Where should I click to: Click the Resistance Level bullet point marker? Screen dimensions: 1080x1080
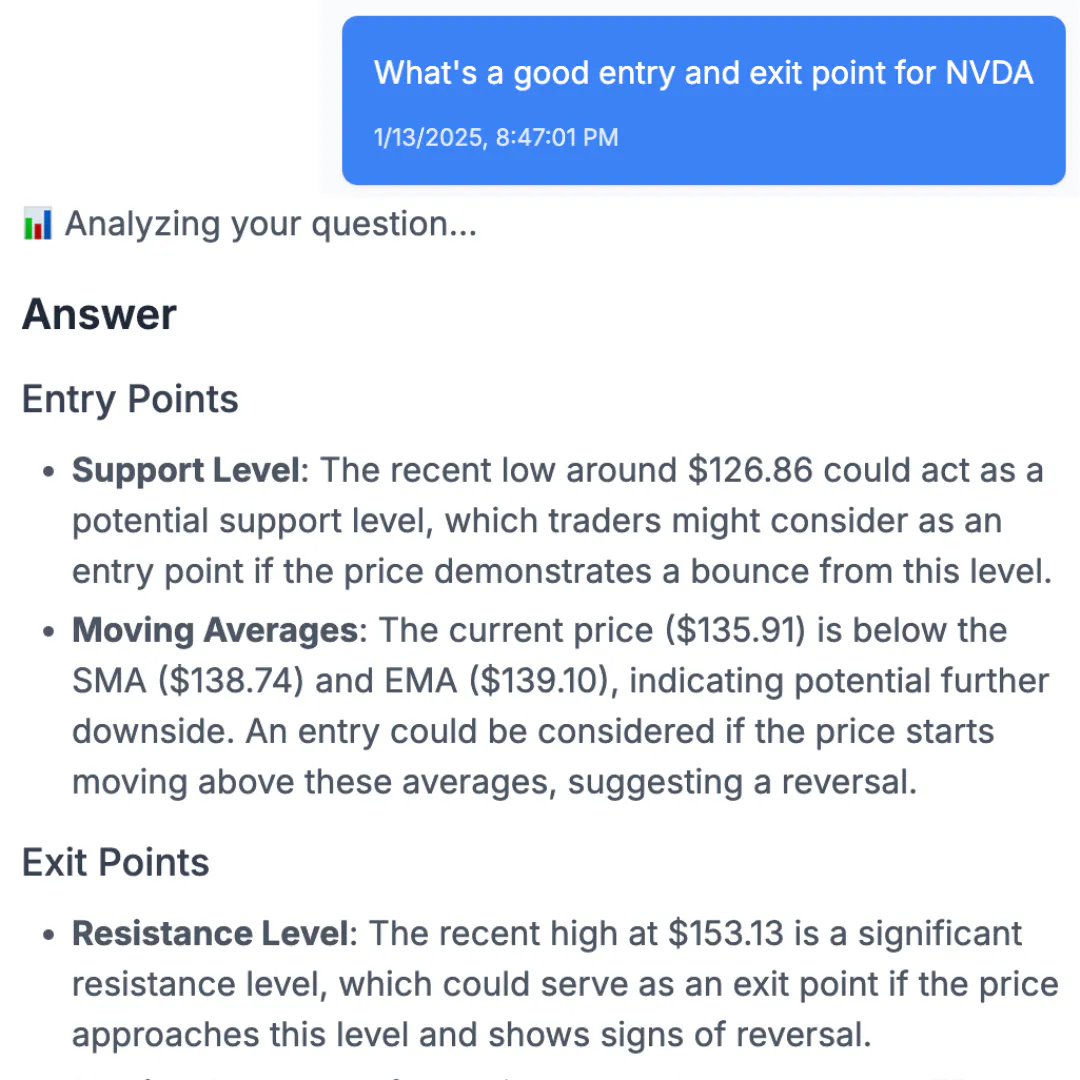[x=48, y=935]
